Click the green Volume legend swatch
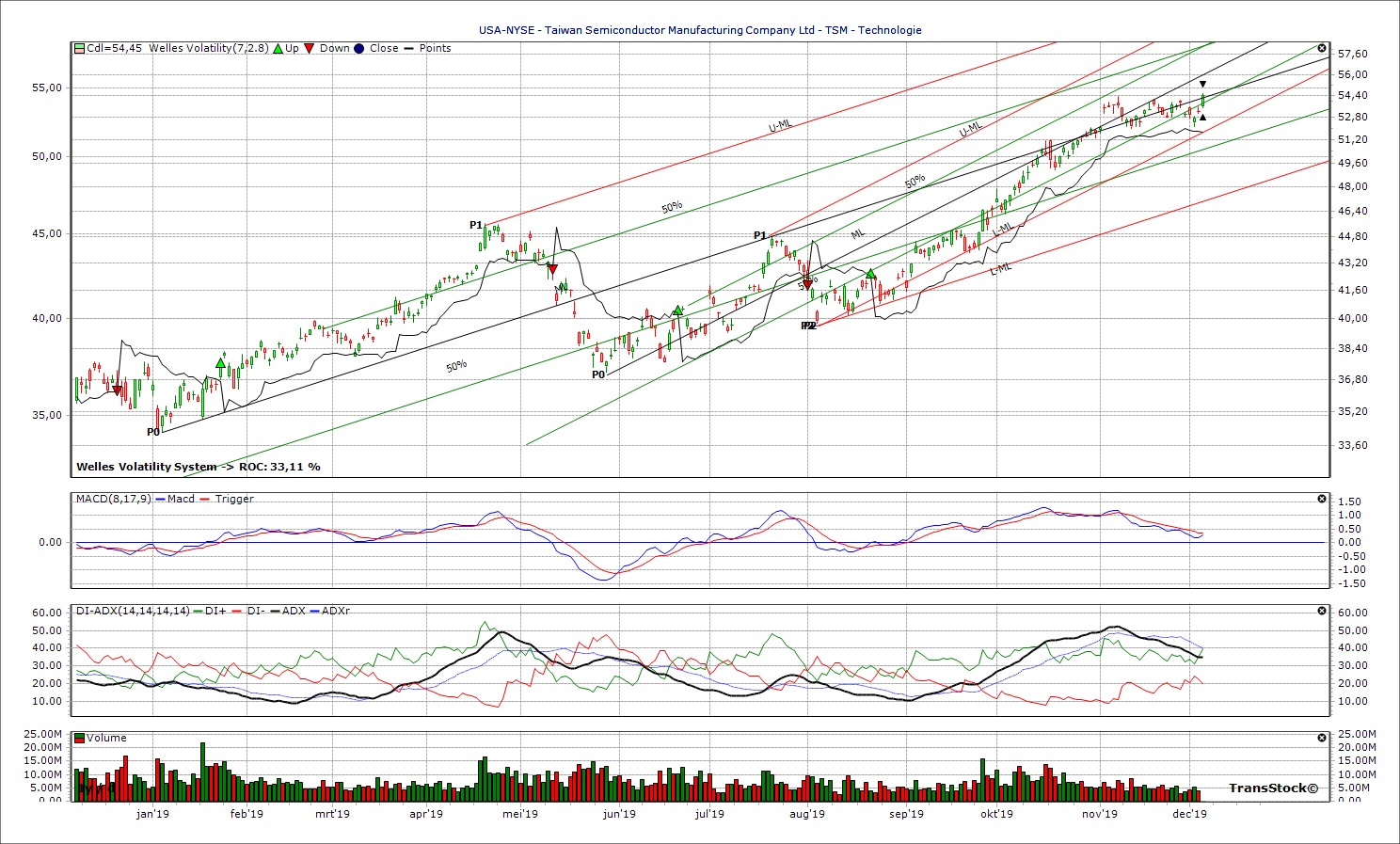1400x844 pixels. (x=80, y=738)
